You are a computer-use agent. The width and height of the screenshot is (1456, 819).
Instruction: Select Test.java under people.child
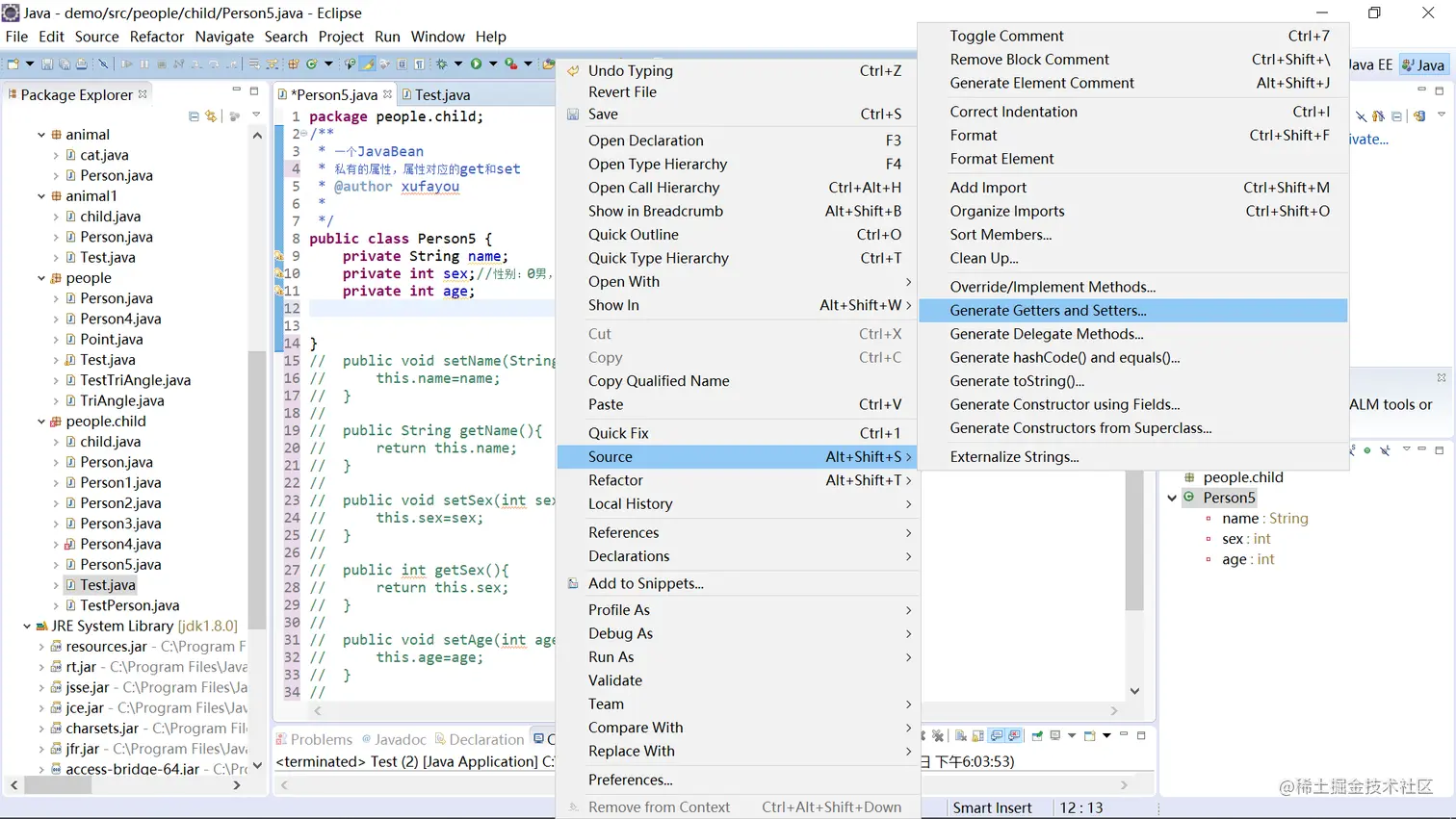pyautogui.click(x=108, y=585)
